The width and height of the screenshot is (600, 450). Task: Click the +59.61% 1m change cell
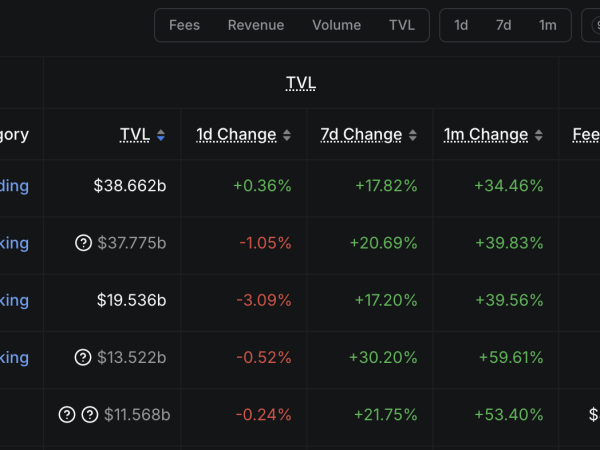(511, 358)
